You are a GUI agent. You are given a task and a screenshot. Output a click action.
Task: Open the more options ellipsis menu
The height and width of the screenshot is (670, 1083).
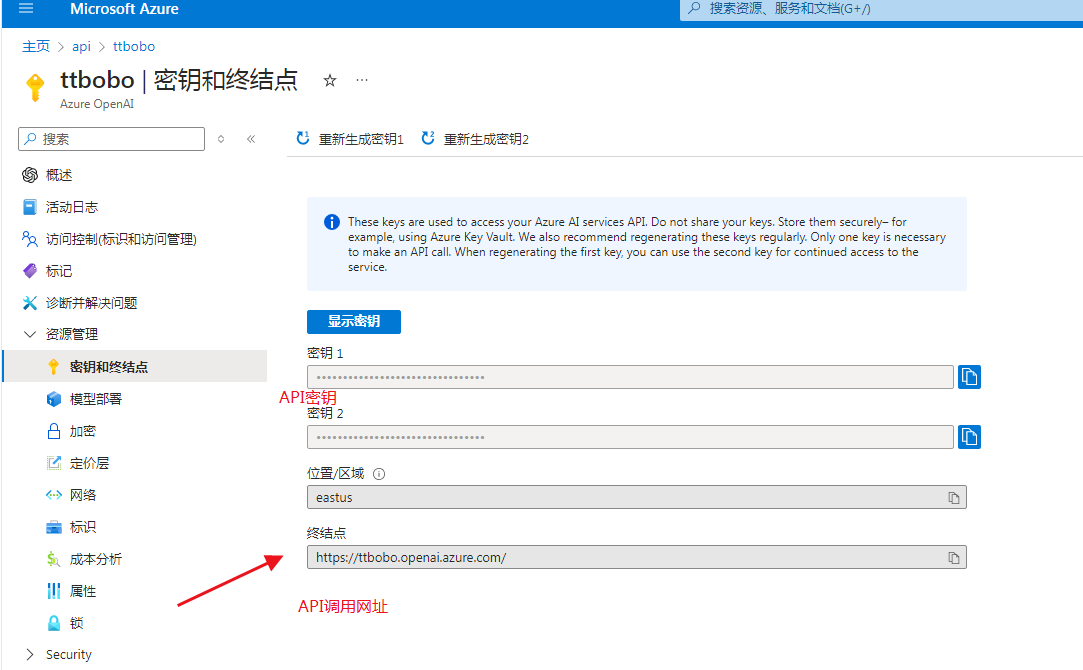[x=362, y=80]
